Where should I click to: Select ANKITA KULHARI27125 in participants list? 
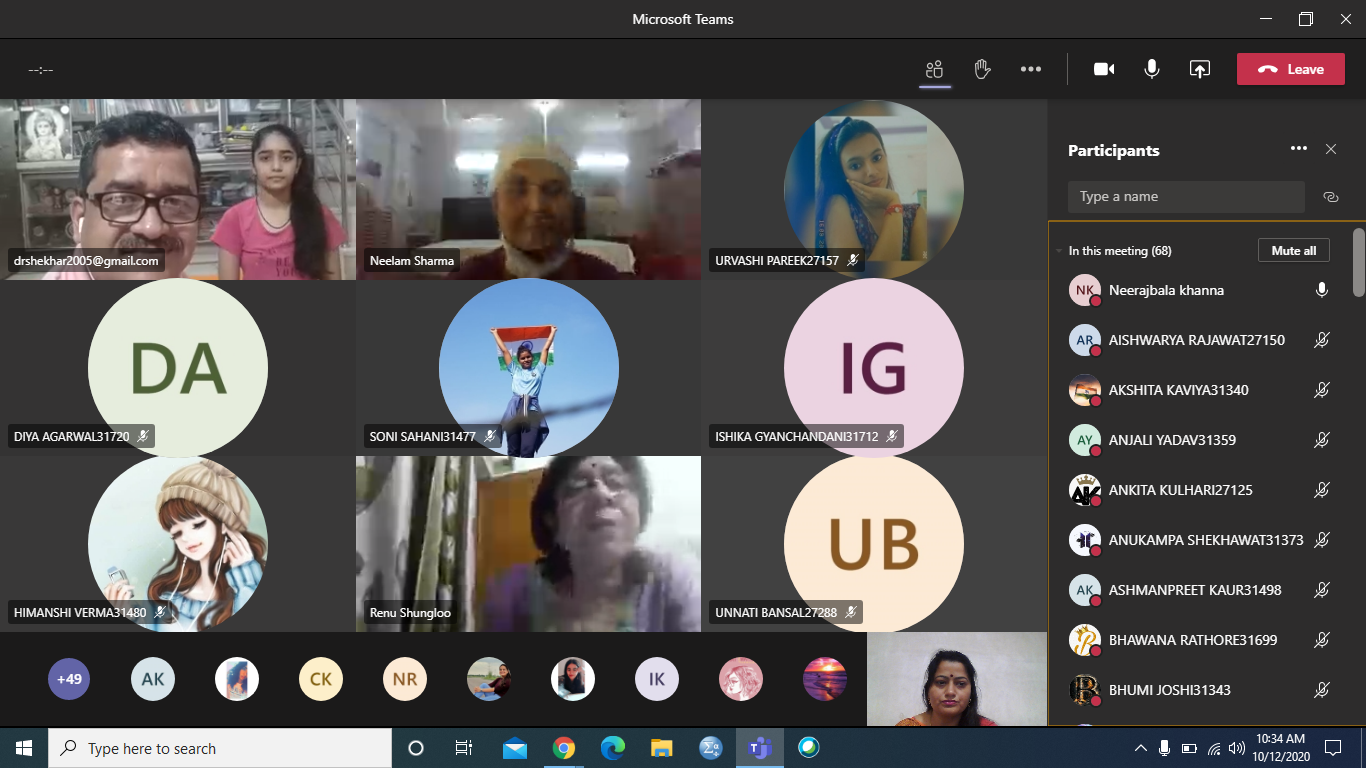(x=1180, y=490)
